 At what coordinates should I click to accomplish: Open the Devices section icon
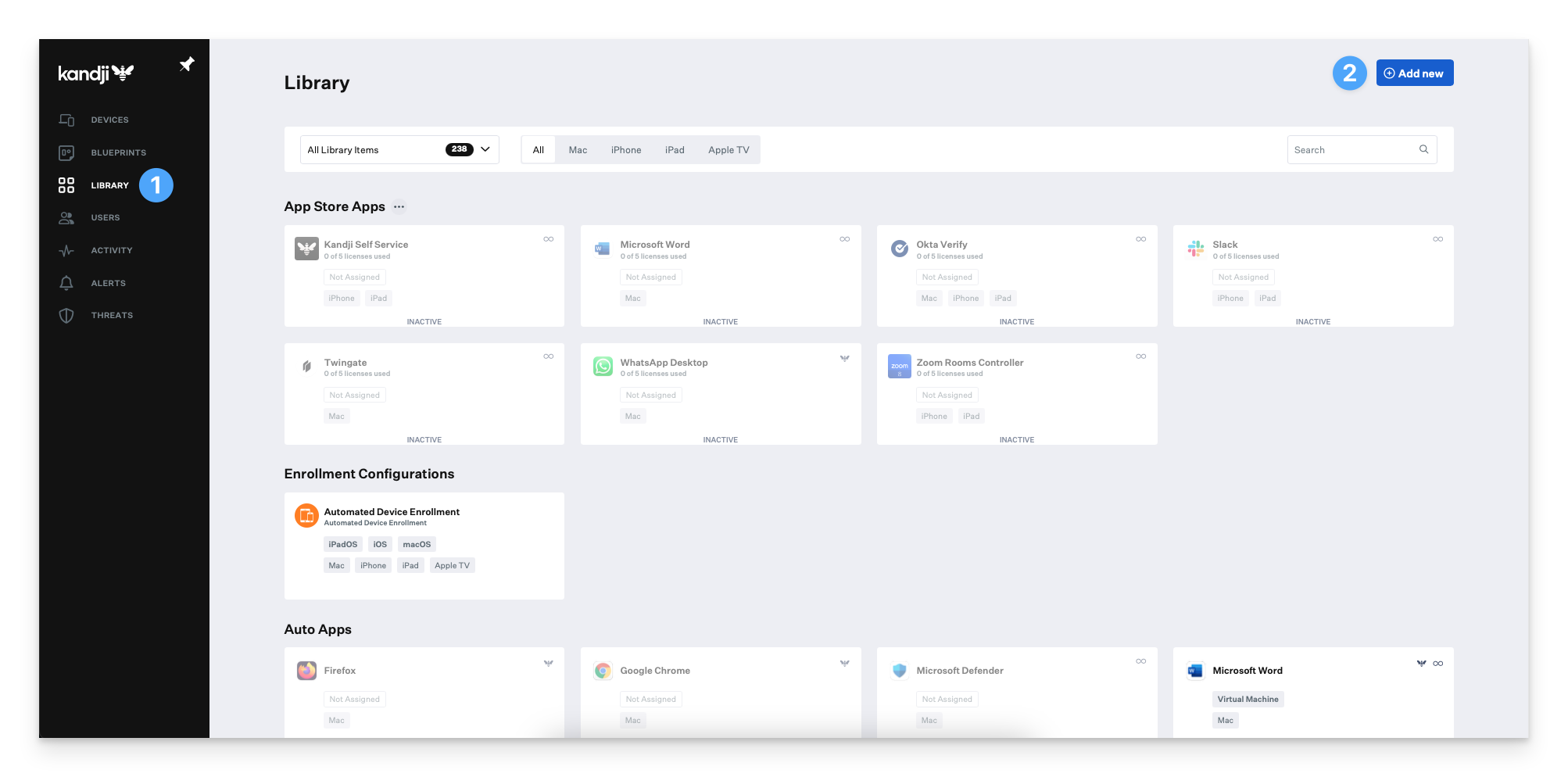66,120
